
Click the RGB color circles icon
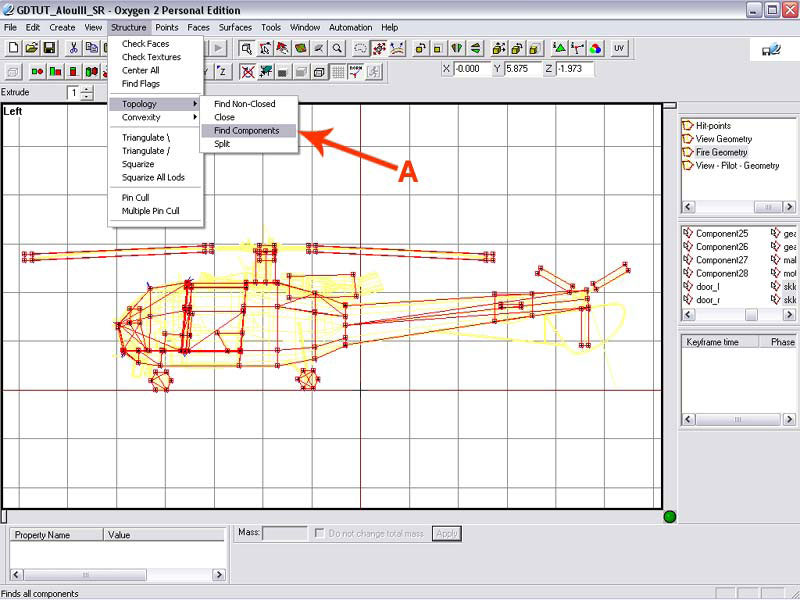[x=595, y=48]
